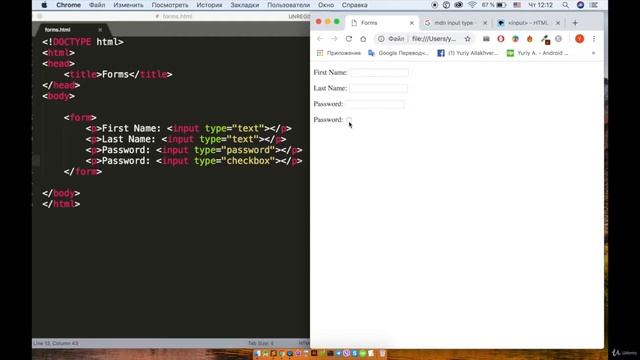This screenshot has width=640, height=360.
Task: Click the screen recording menu bar icon
Action: click(435, 5)
